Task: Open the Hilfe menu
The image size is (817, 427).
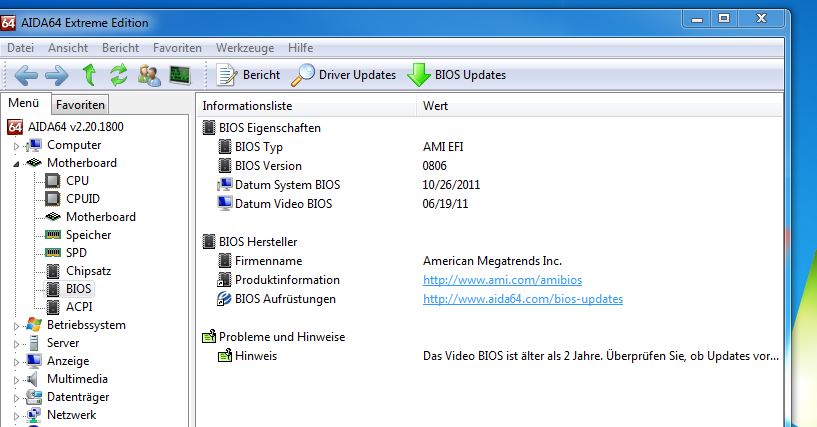Action: click(x=301, y=48)
